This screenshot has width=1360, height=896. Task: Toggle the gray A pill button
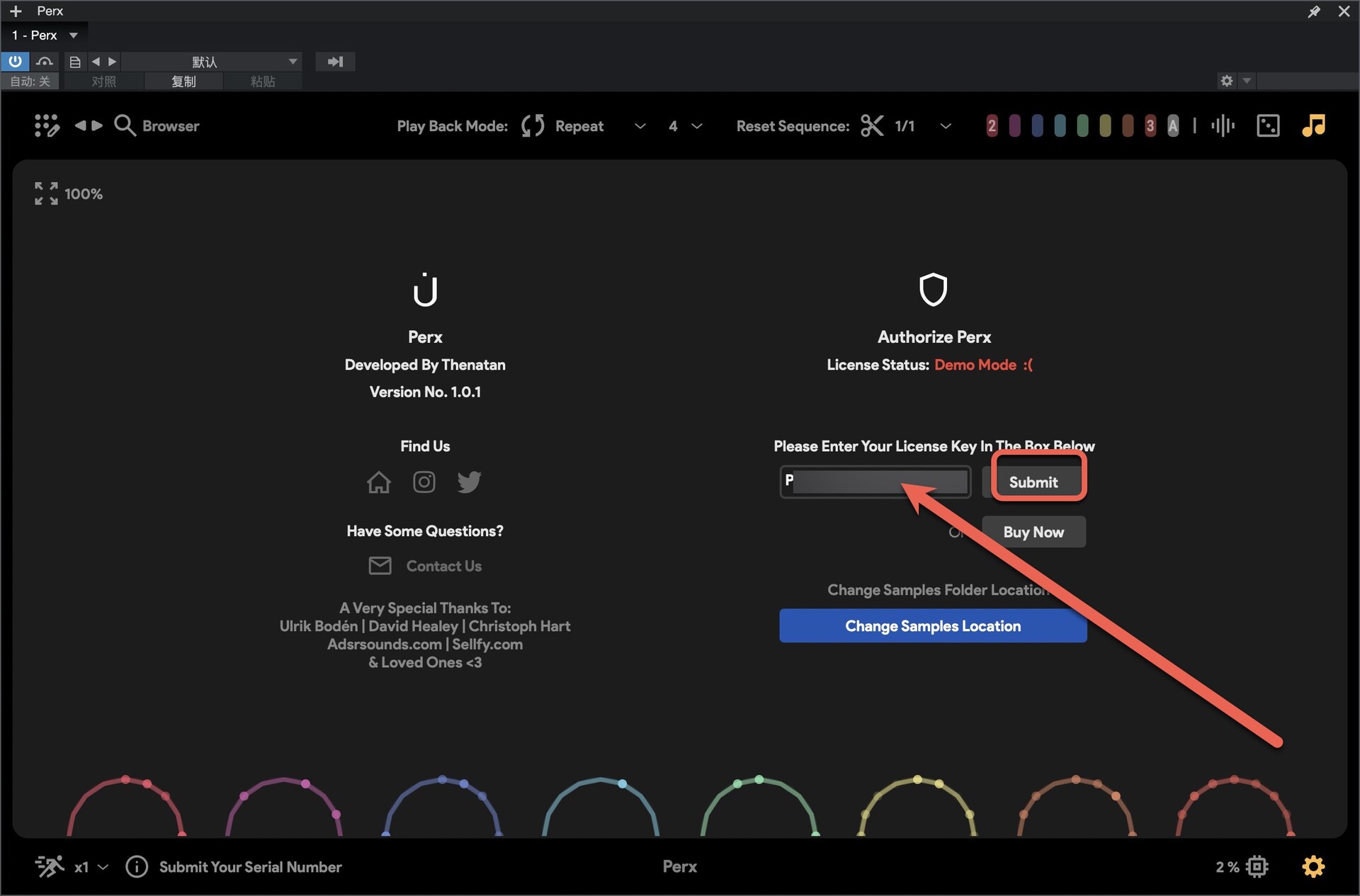1173,126
